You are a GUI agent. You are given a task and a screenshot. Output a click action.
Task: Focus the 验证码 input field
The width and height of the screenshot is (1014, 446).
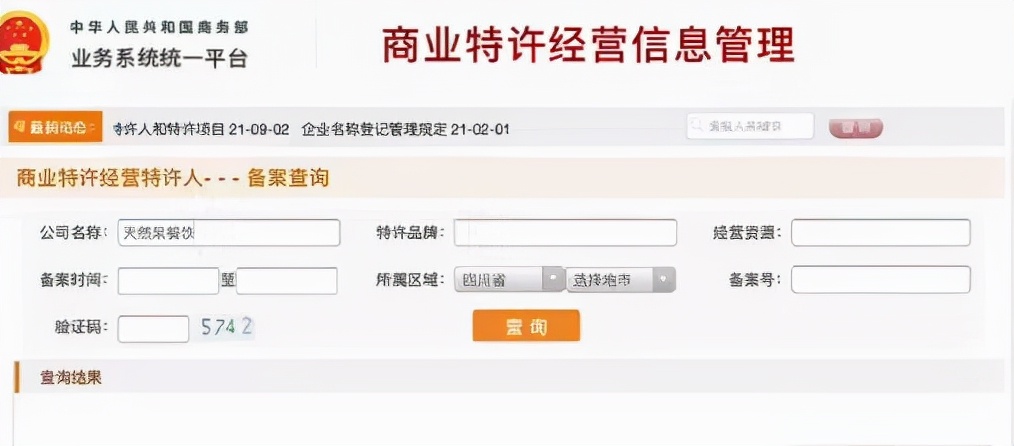tap(153, 329)
